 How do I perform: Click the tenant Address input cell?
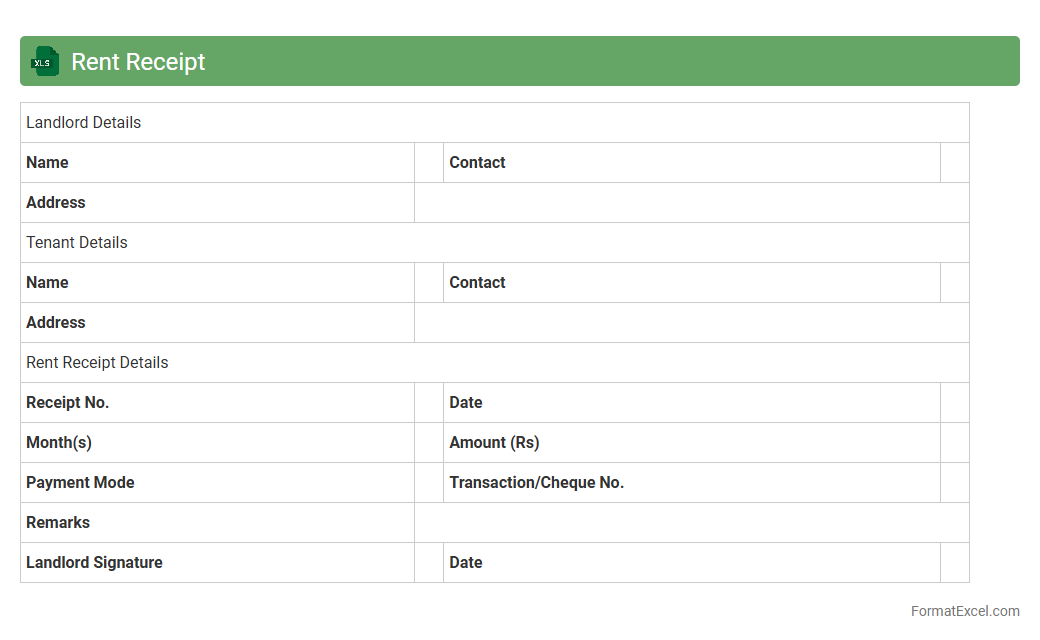tap(691, 323)
